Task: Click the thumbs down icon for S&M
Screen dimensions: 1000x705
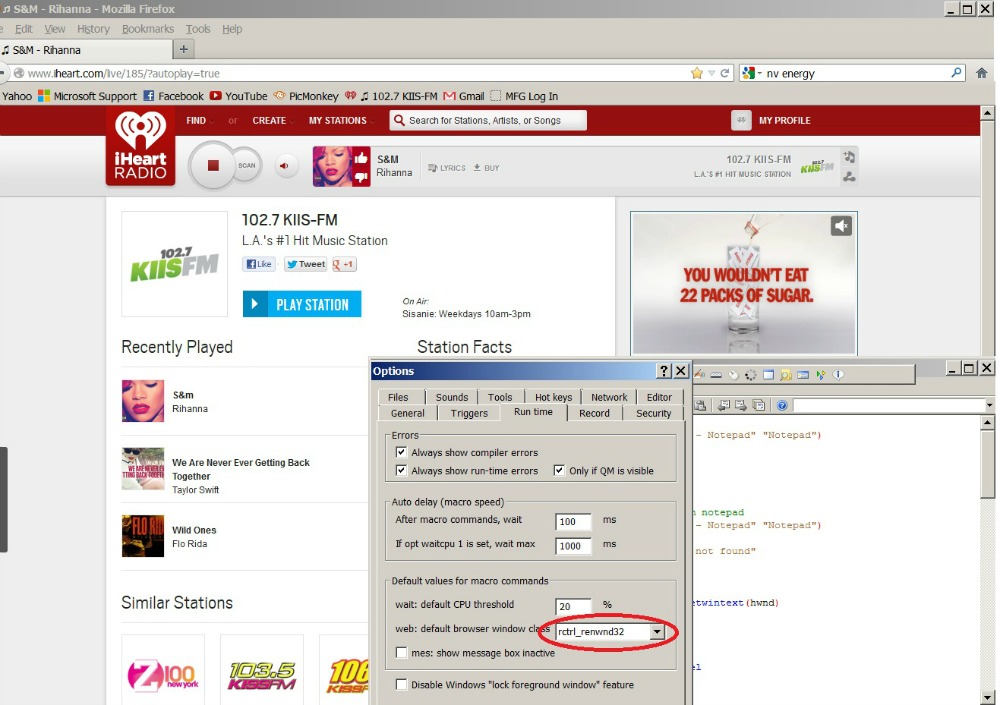Action: [361, 177]
